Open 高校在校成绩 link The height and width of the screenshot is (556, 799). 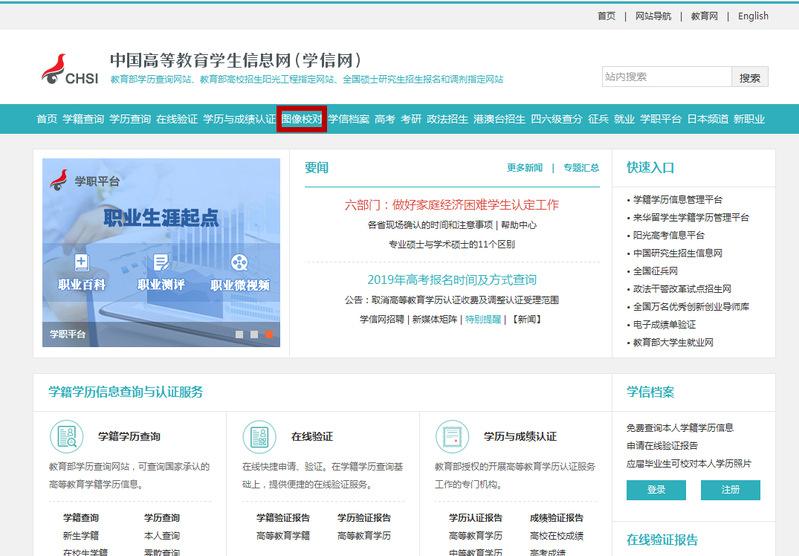(556, 536)
